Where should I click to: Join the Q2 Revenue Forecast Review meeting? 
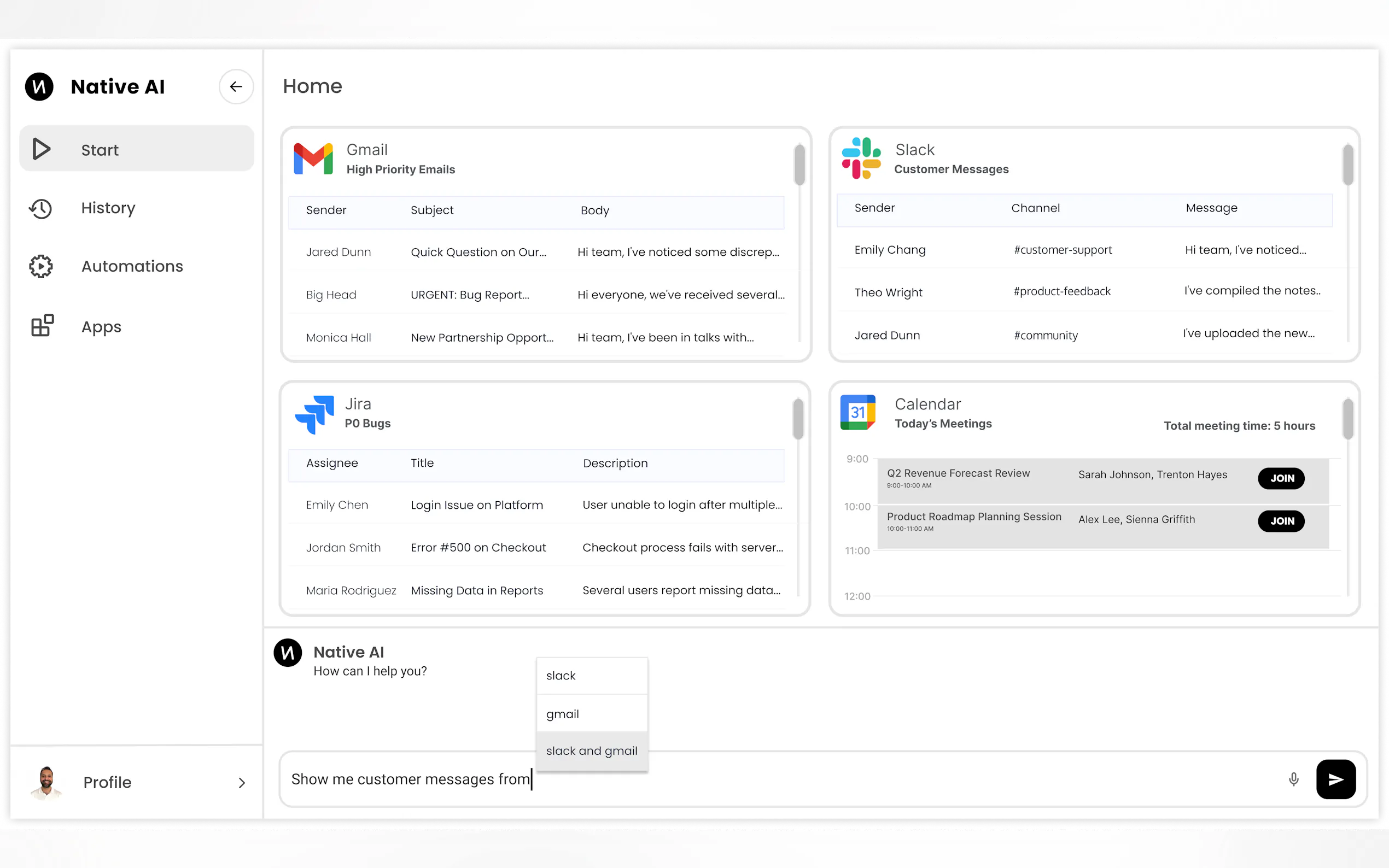tap(1281, 478)
